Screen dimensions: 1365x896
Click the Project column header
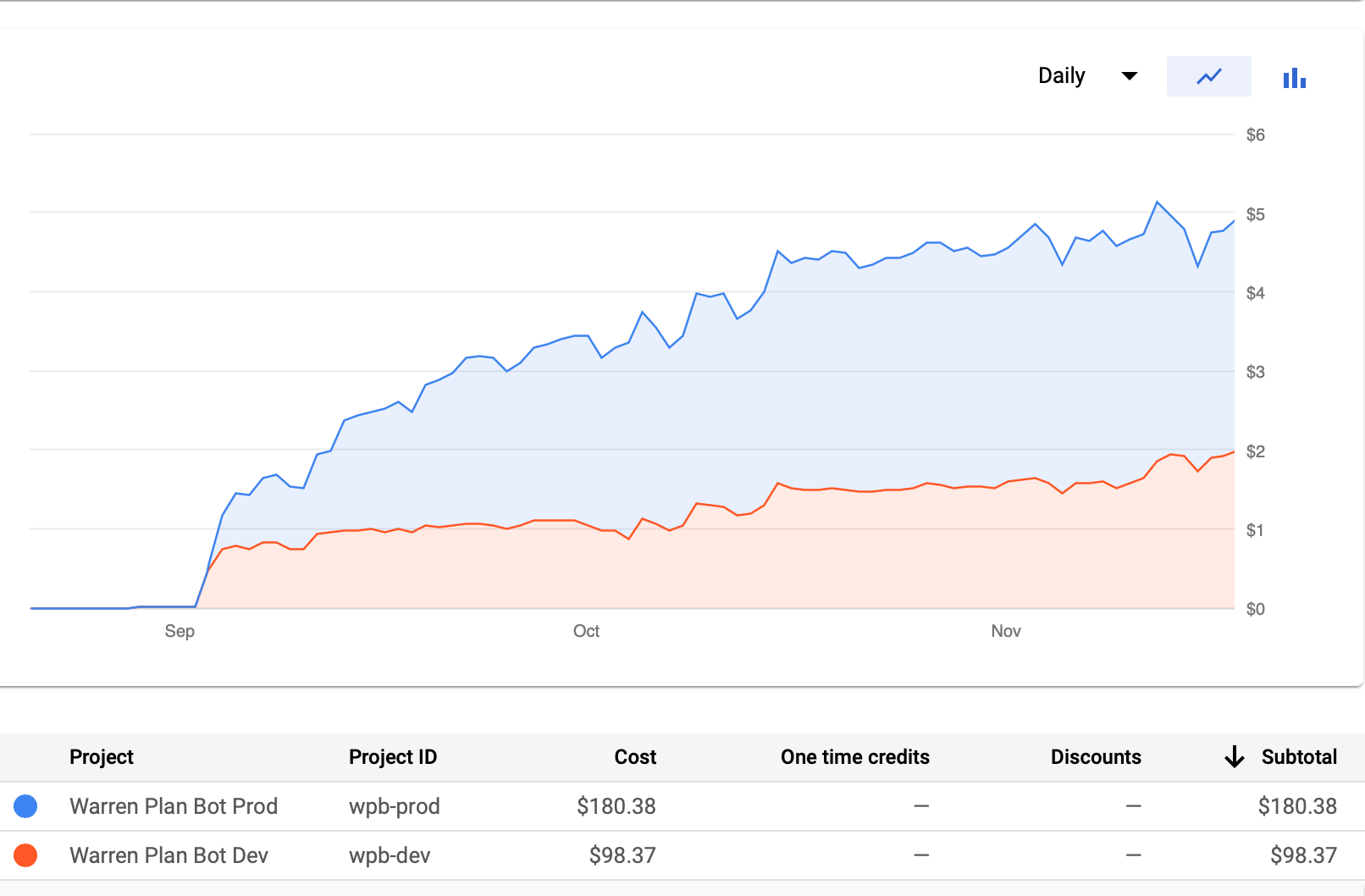[x=102, y=757]
